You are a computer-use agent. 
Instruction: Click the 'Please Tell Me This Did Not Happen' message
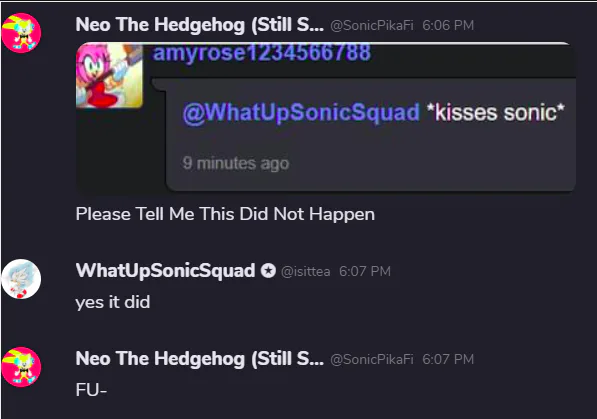click(225, 214)
